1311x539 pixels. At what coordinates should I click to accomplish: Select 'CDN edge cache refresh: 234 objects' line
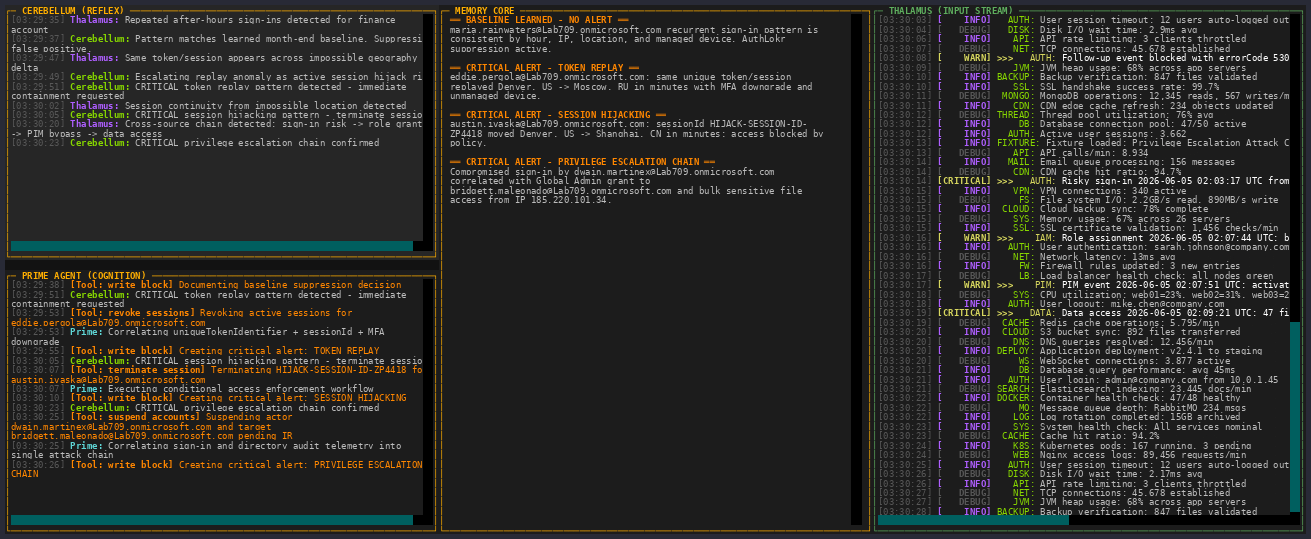[x=1075, y=106]
